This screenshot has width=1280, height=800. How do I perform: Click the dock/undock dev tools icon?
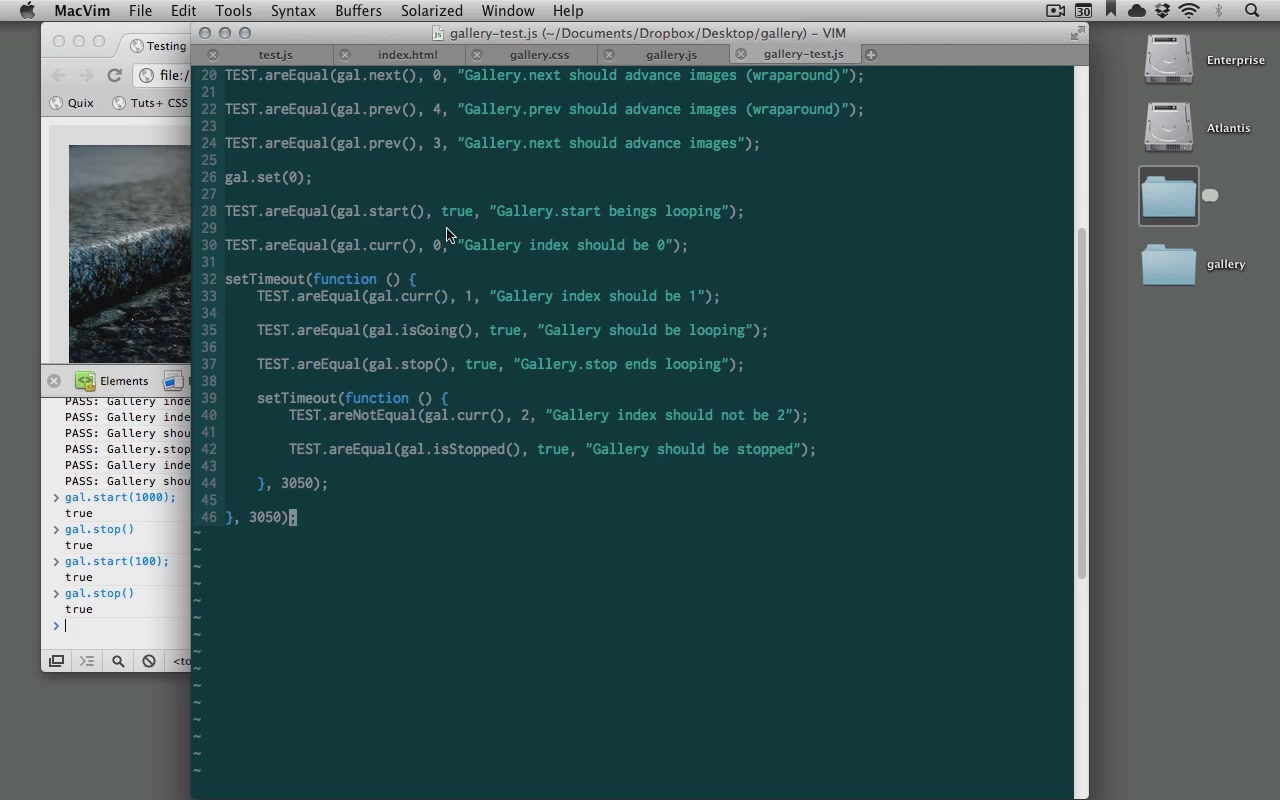(x=57, y=661)
